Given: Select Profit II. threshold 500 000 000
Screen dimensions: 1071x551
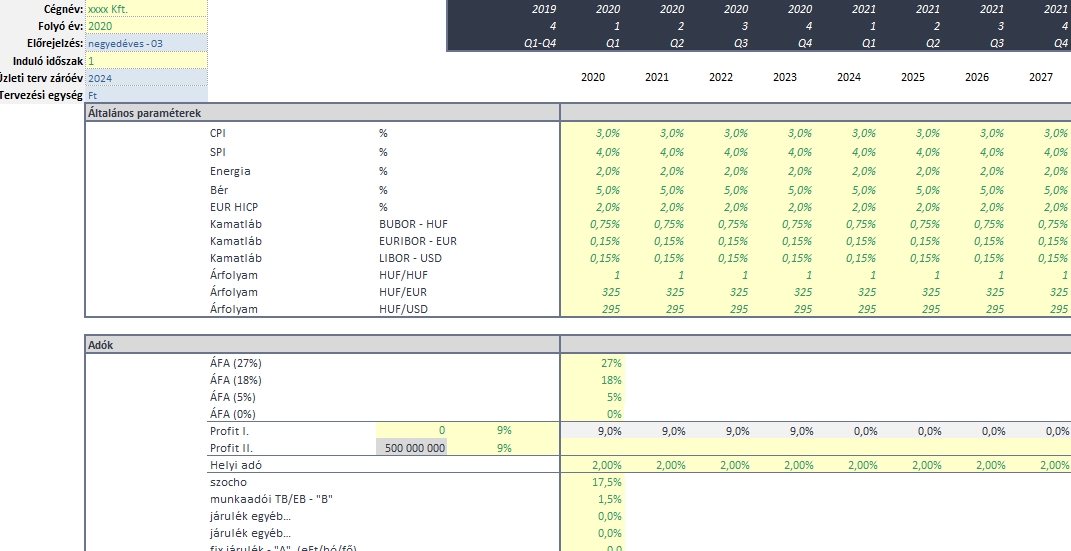Looking at the screenshot, I should (x=412, y=448).
